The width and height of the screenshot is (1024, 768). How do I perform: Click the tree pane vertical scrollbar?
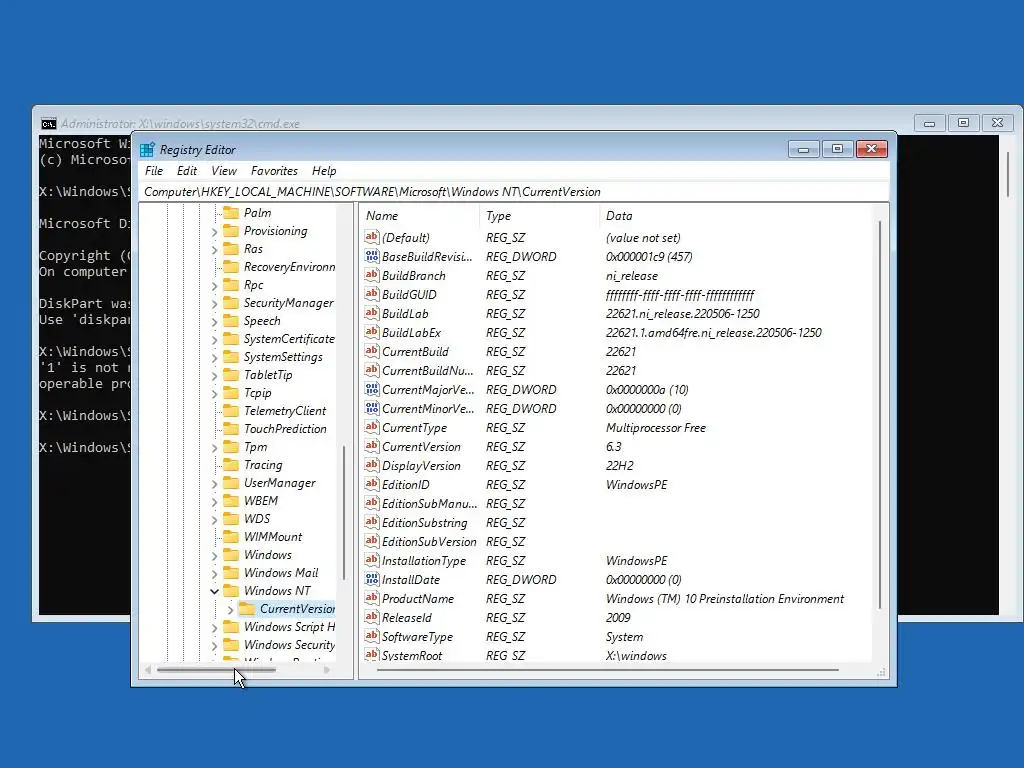(x=344, y=513)
